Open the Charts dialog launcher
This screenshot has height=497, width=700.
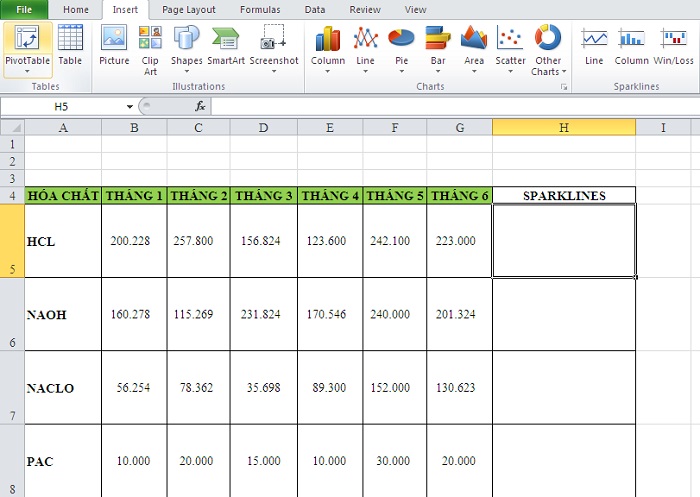(x=564, y=87)
